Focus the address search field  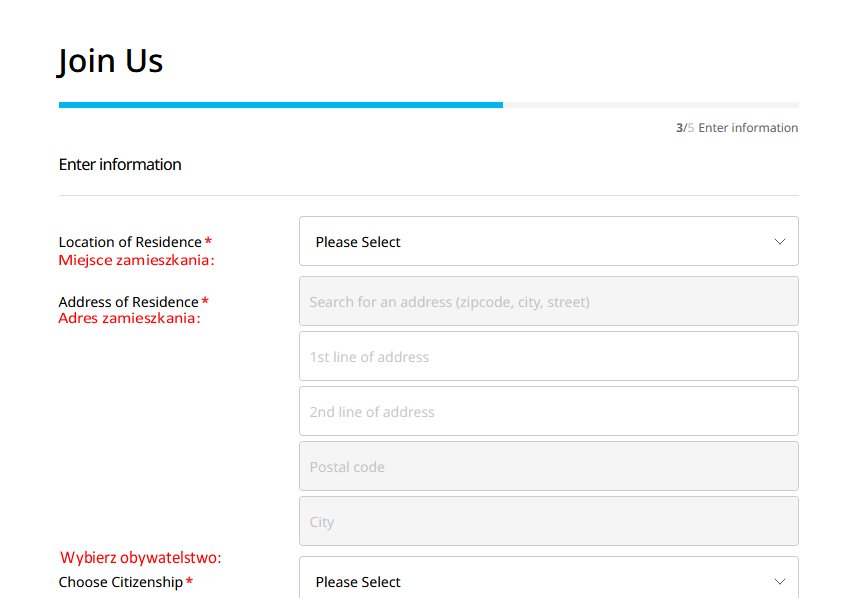pyautogui.click(x=549, y=301)
